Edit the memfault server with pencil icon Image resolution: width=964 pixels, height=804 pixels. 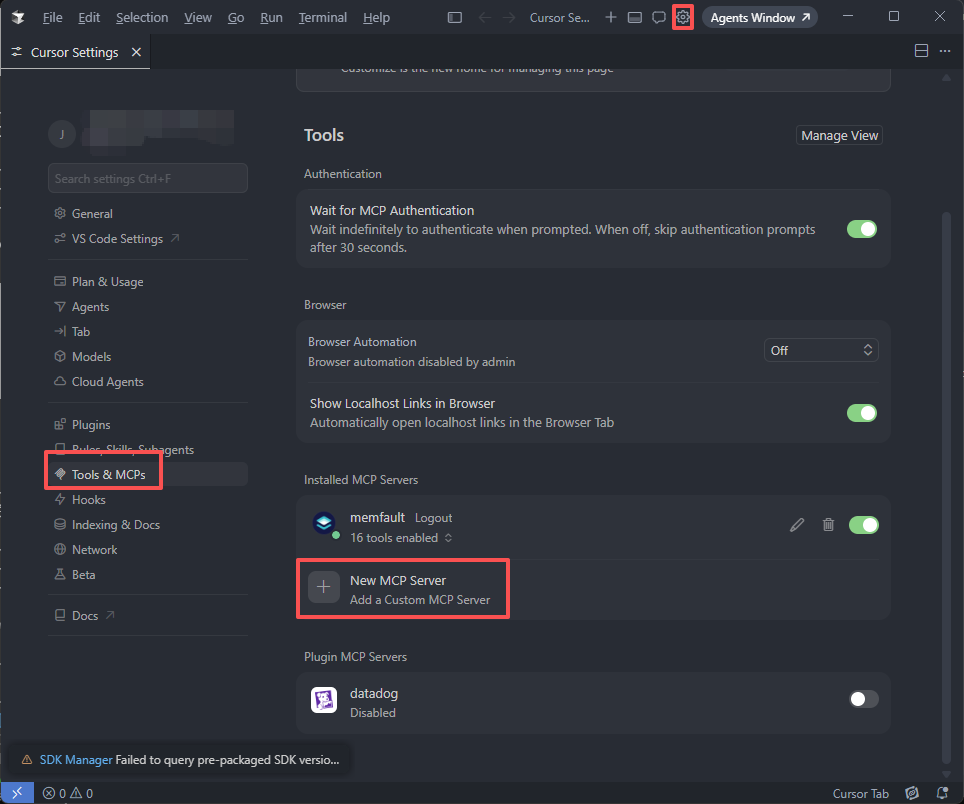pos(797,525)
